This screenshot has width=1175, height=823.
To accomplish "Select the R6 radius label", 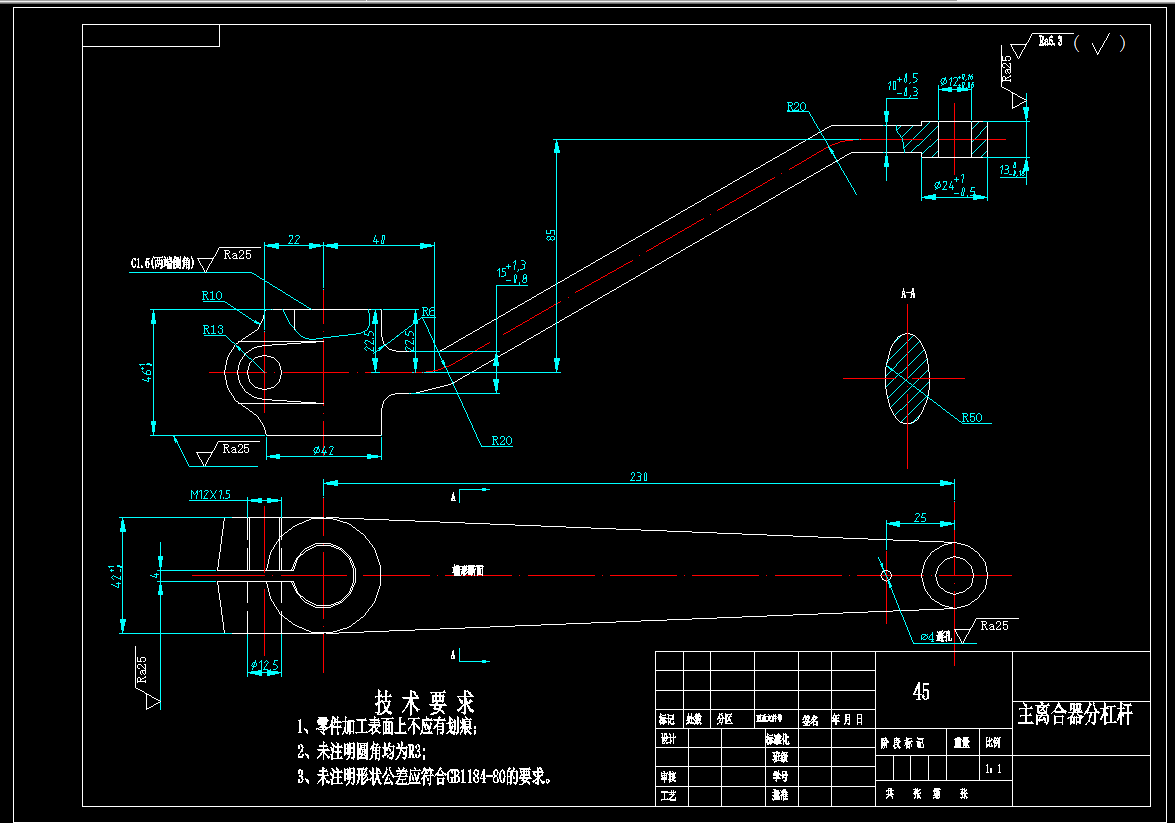I will [428, 312].
